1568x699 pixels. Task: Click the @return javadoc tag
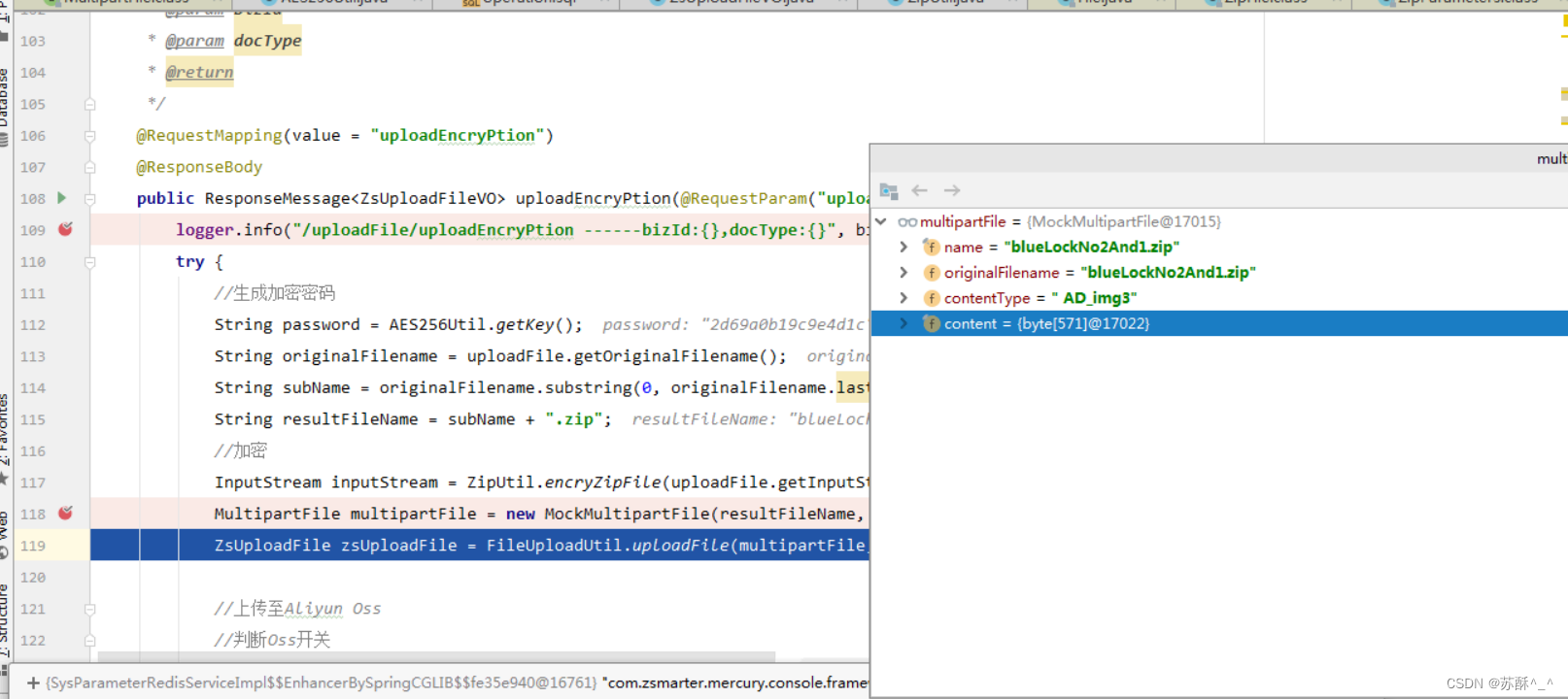pos(199,72)
